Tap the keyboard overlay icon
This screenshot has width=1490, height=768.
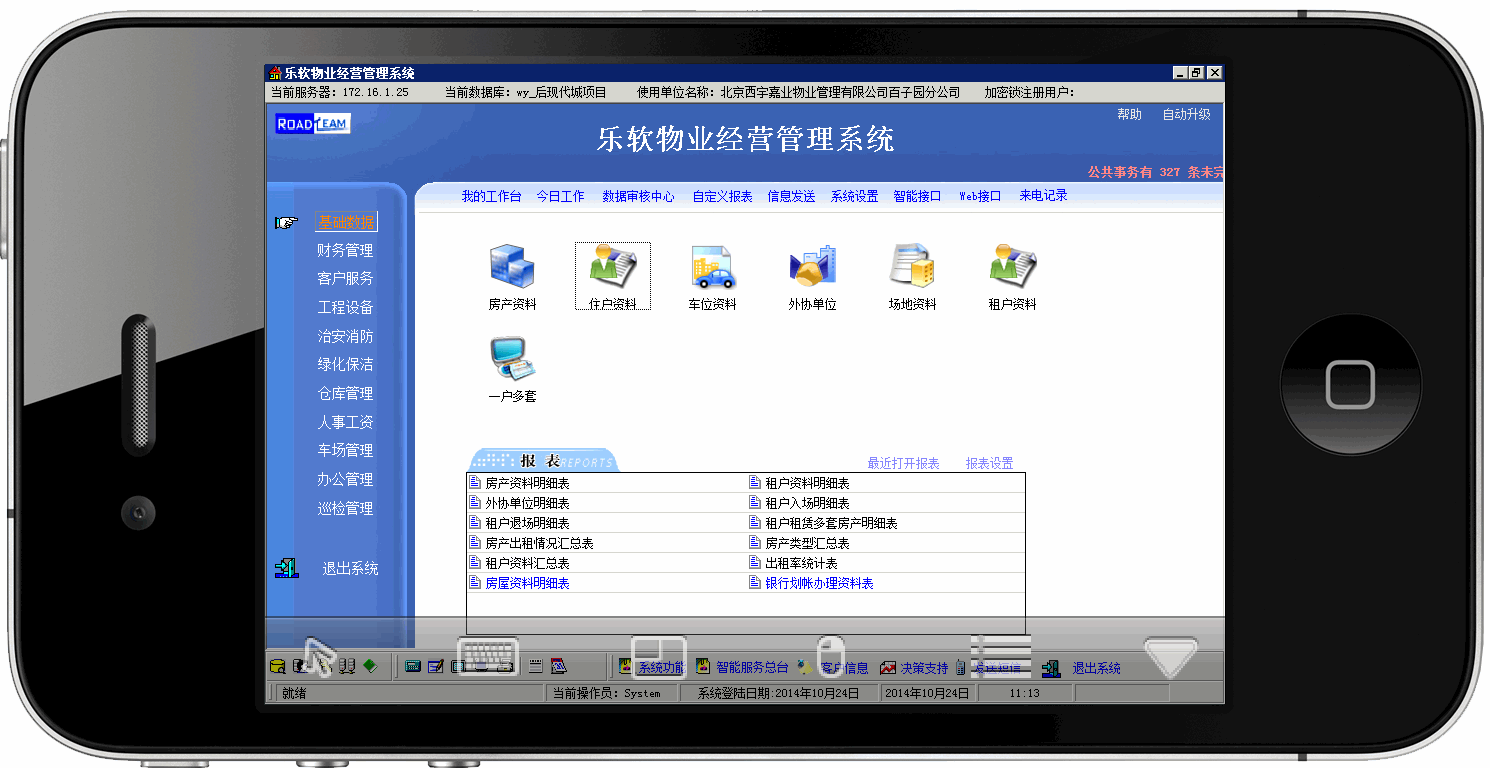[488, 656]
